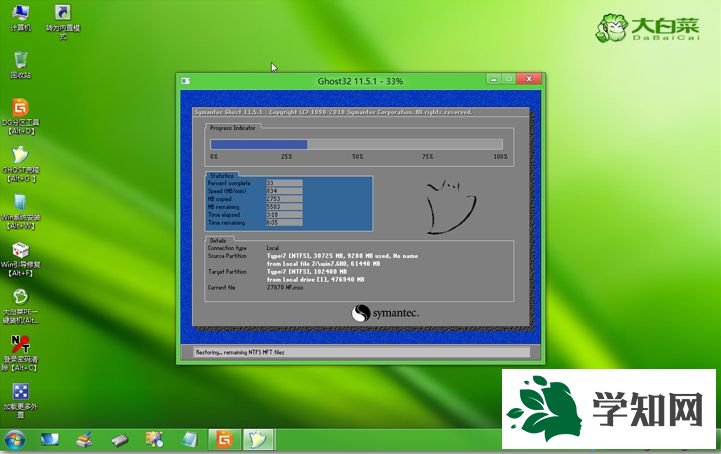The height and width of the screenshot is (454, 721).
Task: Launch 加载更多外置 desktop icon
Action: [21, 400]
